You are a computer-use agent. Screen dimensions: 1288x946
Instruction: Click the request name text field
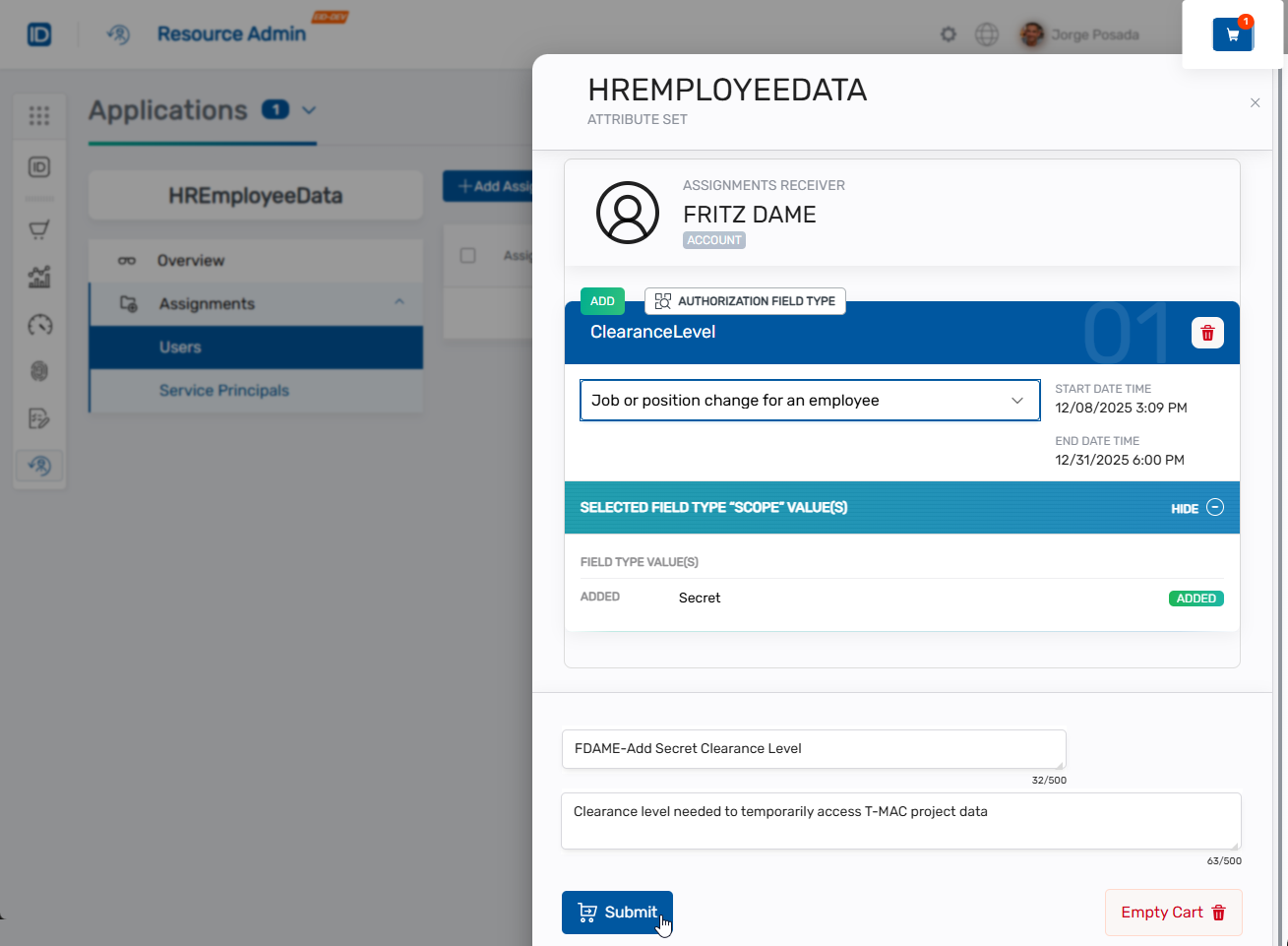click(x=813, y=749)
